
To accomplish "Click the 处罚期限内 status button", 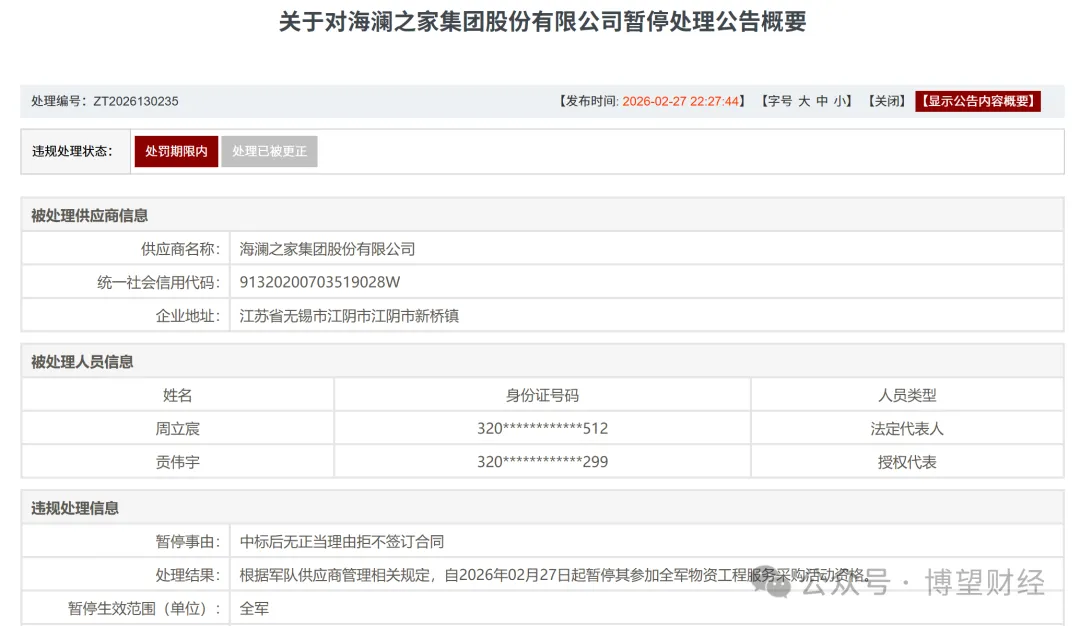I will click(x=176, y=152).
